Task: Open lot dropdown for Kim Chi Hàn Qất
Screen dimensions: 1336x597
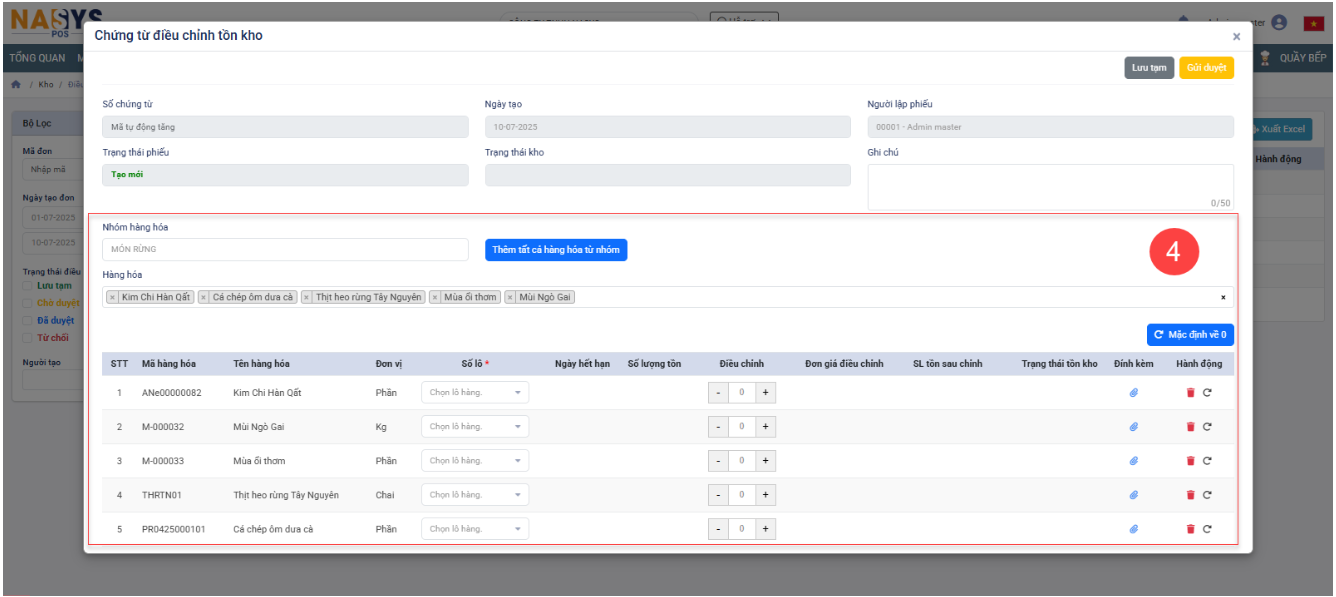Action: click(x=475, y=393)
